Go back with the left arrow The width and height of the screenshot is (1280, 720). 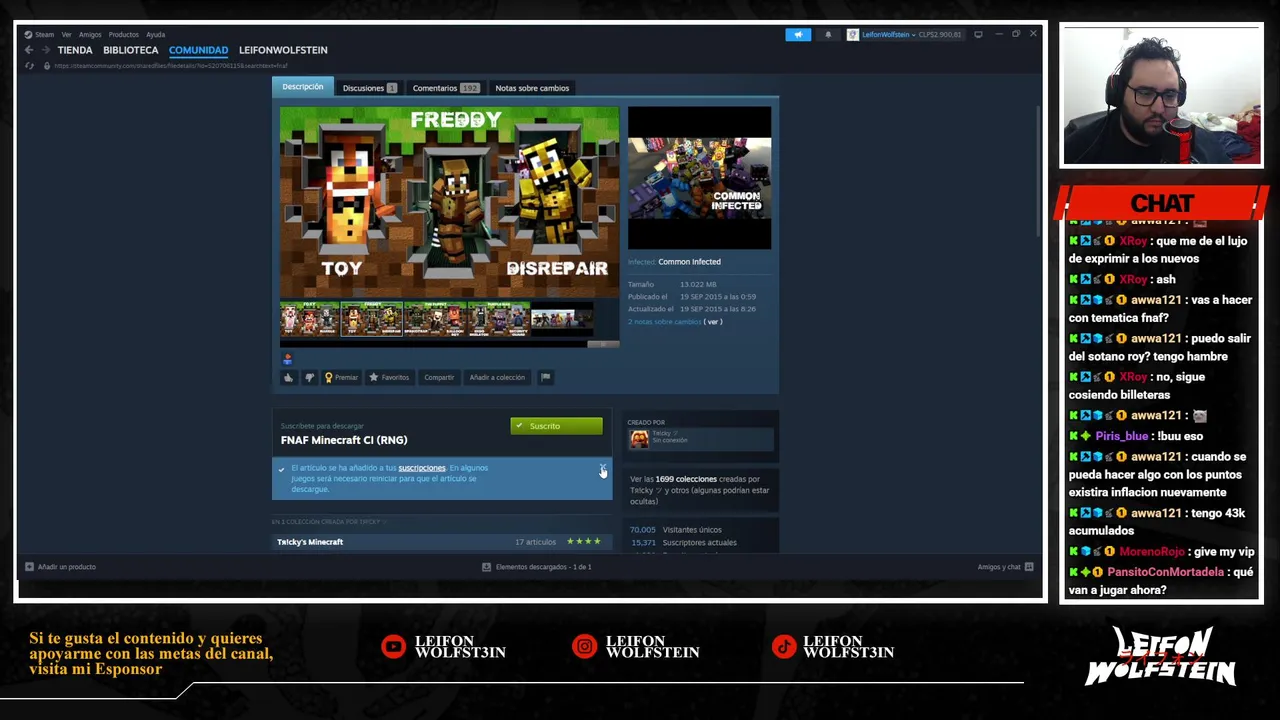pyautogui.click(x=29, y=50)
